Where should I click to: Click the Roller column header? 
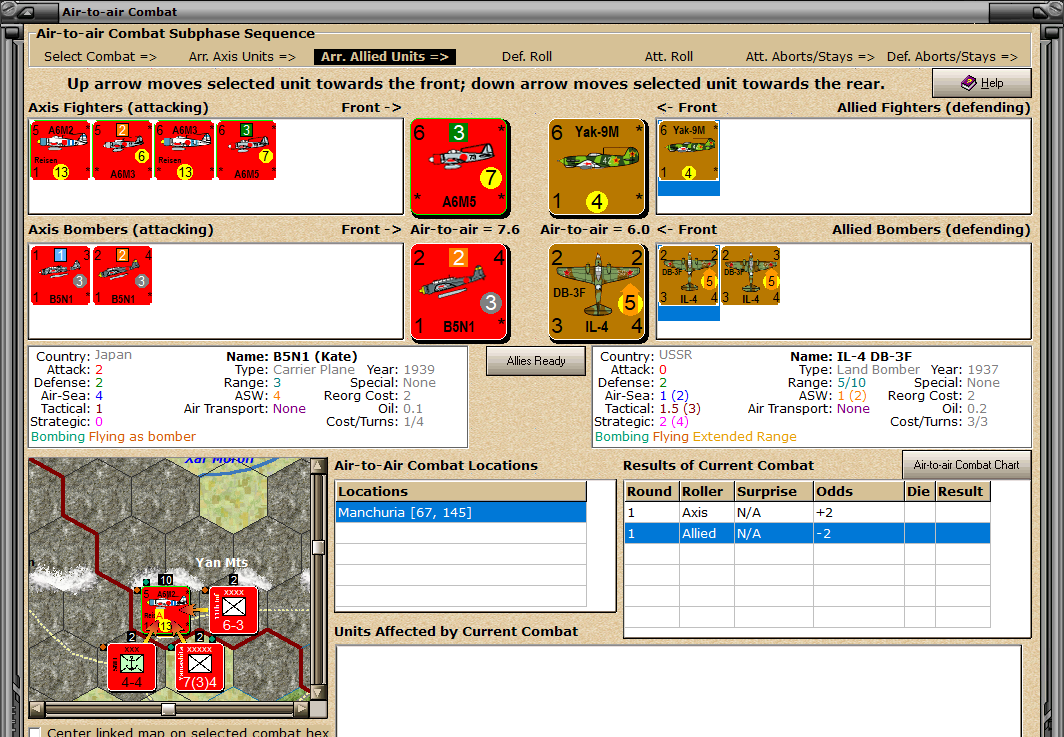pyautogui.click(x=706, y=491)
